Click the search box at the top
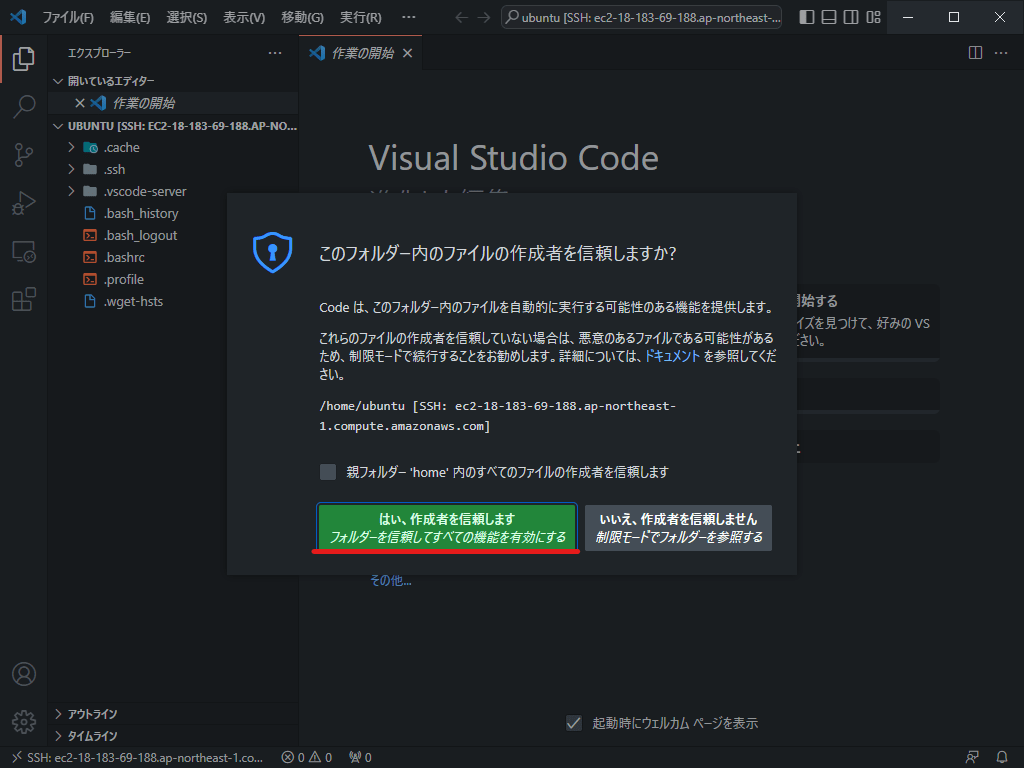The width and height of the screenshot is (1024, 768). point(640,17)
